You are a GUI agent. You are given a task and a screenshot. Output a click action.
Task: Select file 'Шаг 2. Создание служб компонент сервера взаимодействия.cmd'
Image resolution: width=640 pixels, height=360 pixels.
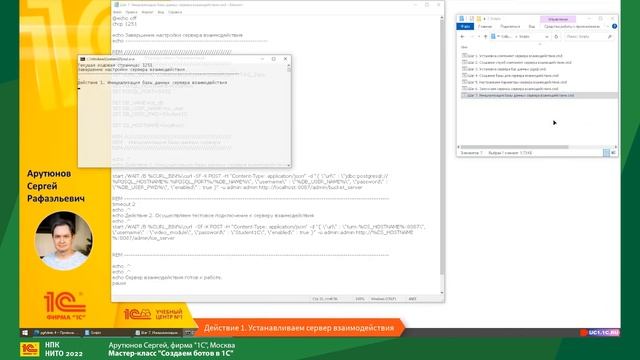517,62
